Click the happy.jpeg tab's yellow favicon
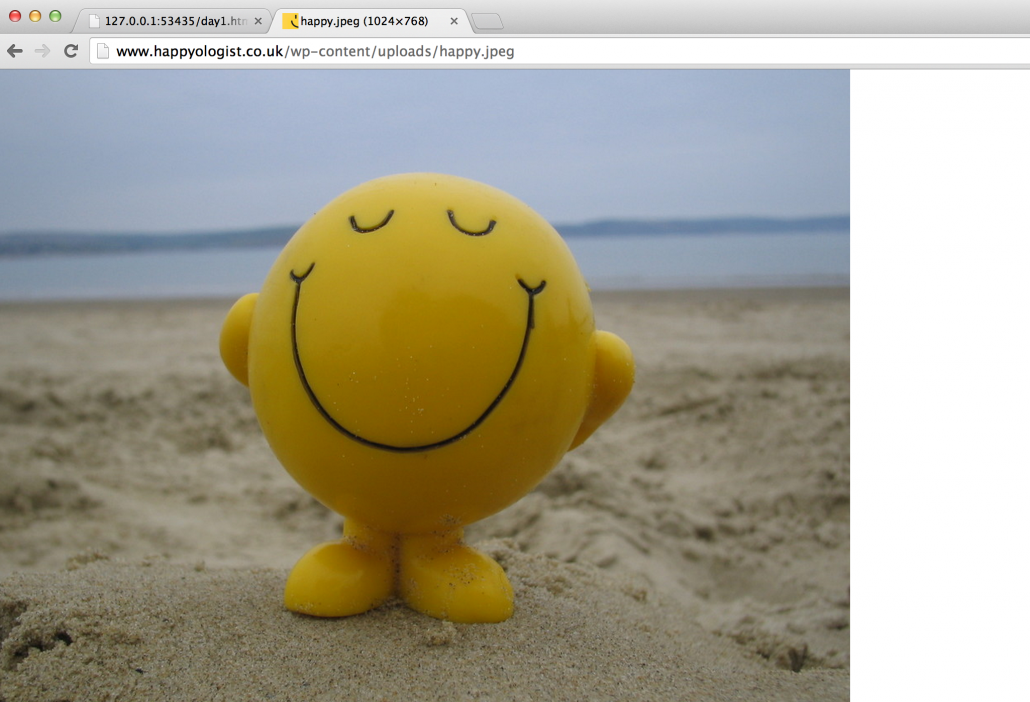 pos(290,21)
